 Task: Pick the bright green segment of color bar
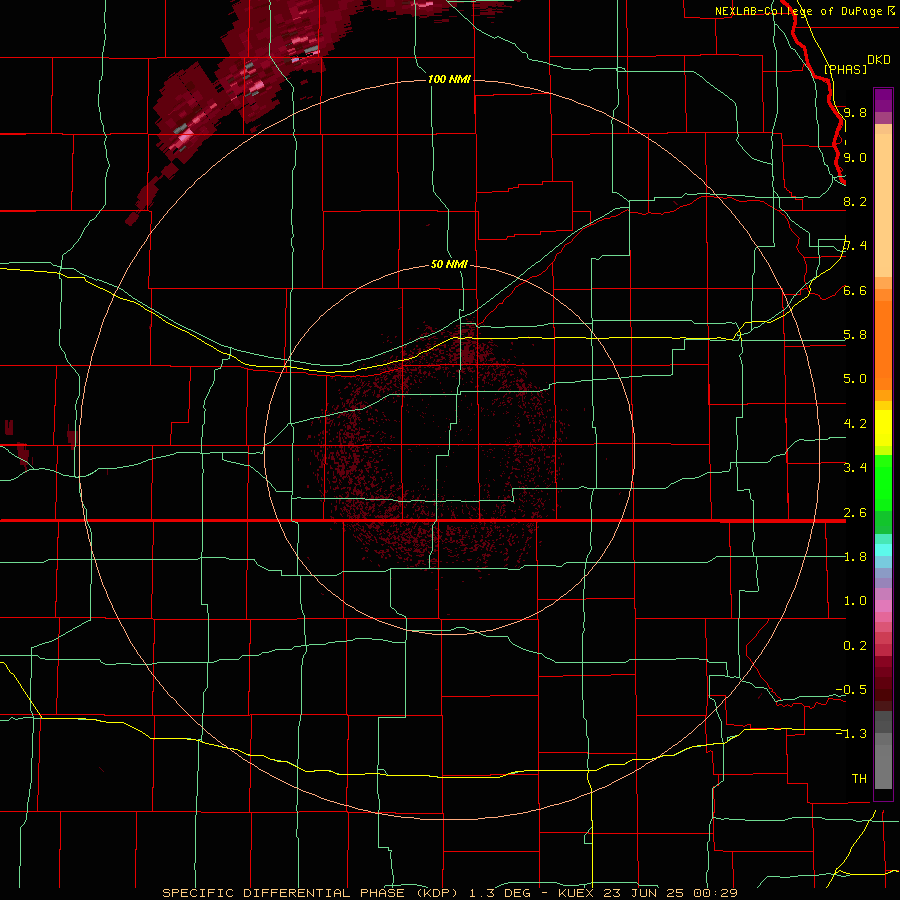(883, 482)
